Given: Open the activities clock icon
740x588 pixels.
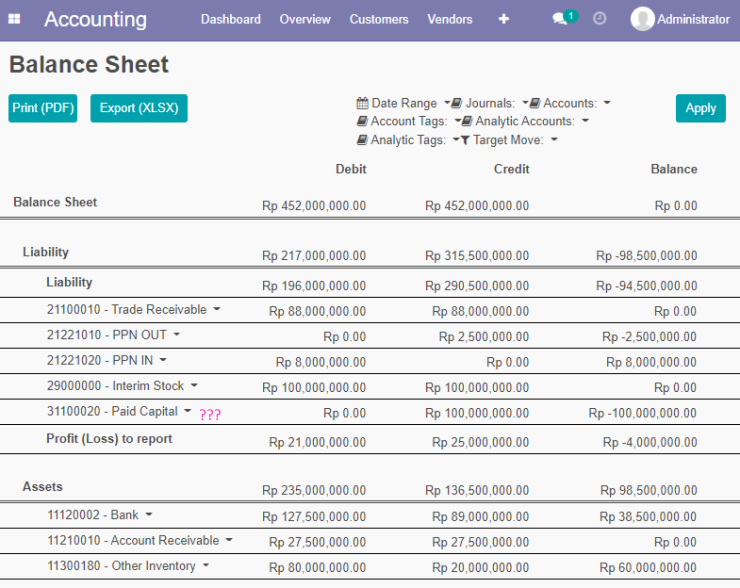Looking at the screenshot, I should click(599, 19).
